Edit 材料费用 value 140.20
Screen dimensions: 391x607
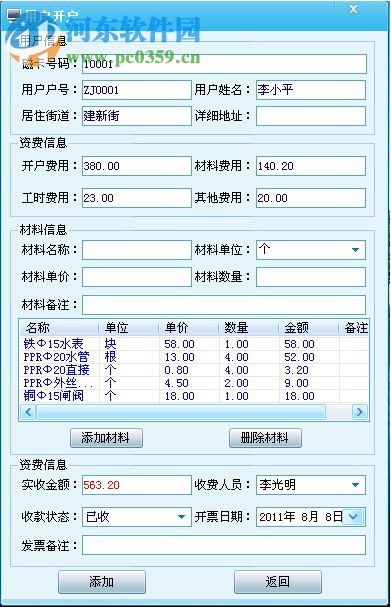(x=310, y=166)
